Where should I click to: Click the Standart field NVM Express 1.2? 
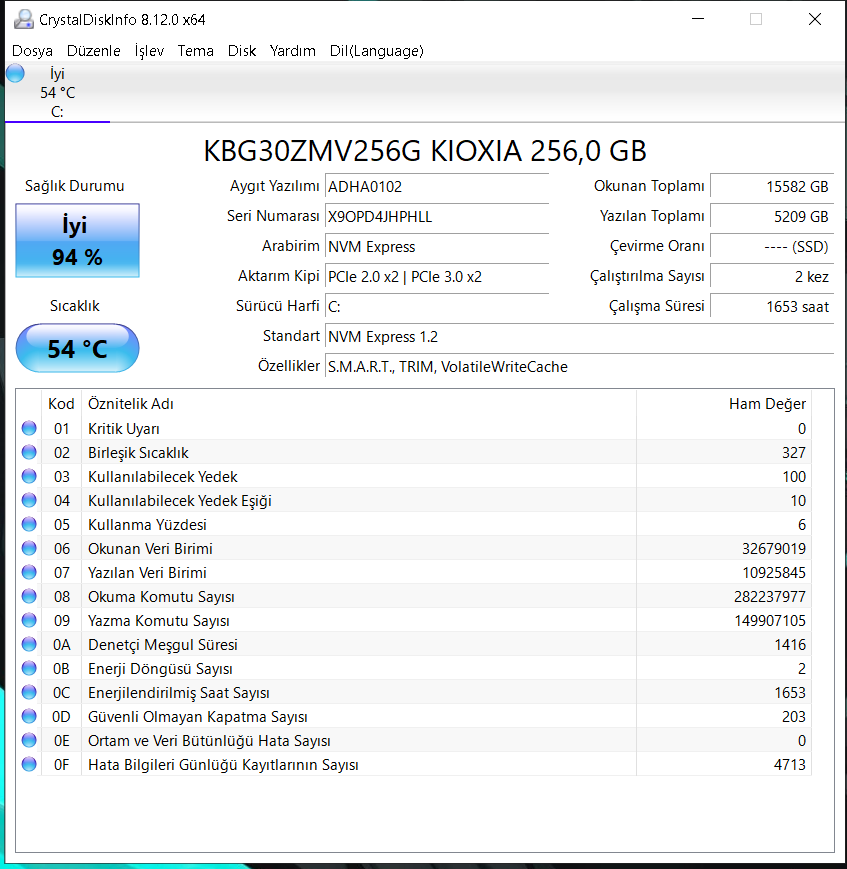(579, 336)
